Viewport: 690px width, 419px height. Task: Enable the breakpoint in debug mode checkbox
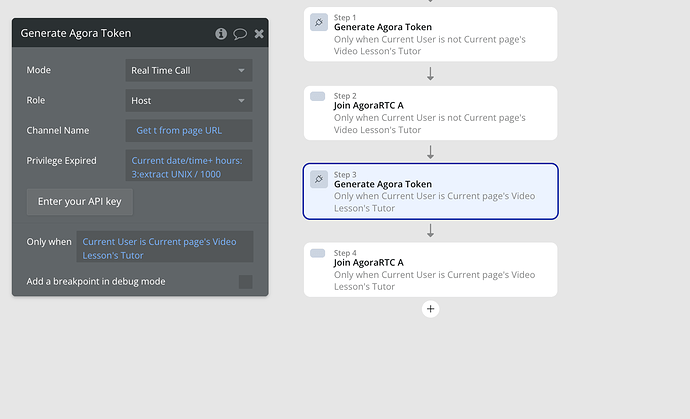pos(246,282)
